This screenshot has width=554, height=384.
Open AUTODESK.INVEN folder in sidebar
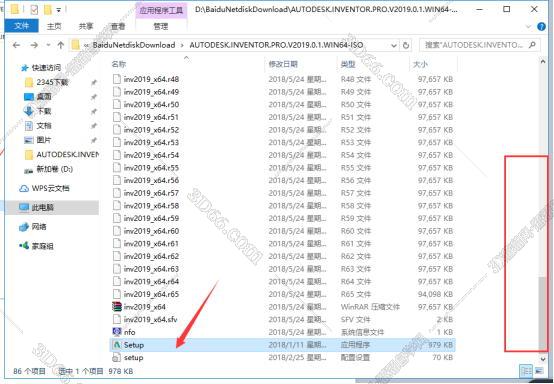pos(67,155)
